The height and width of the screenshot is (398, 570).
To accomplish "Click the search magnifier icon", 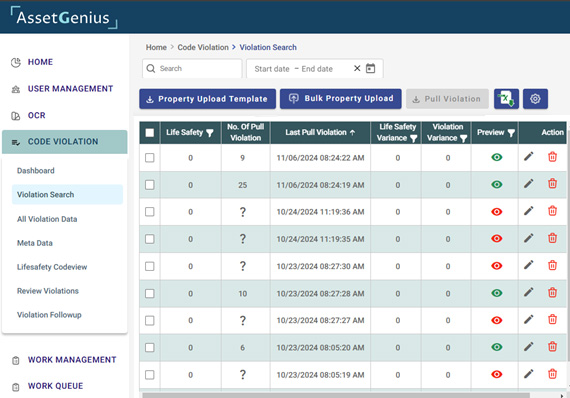I will point(150,68).
